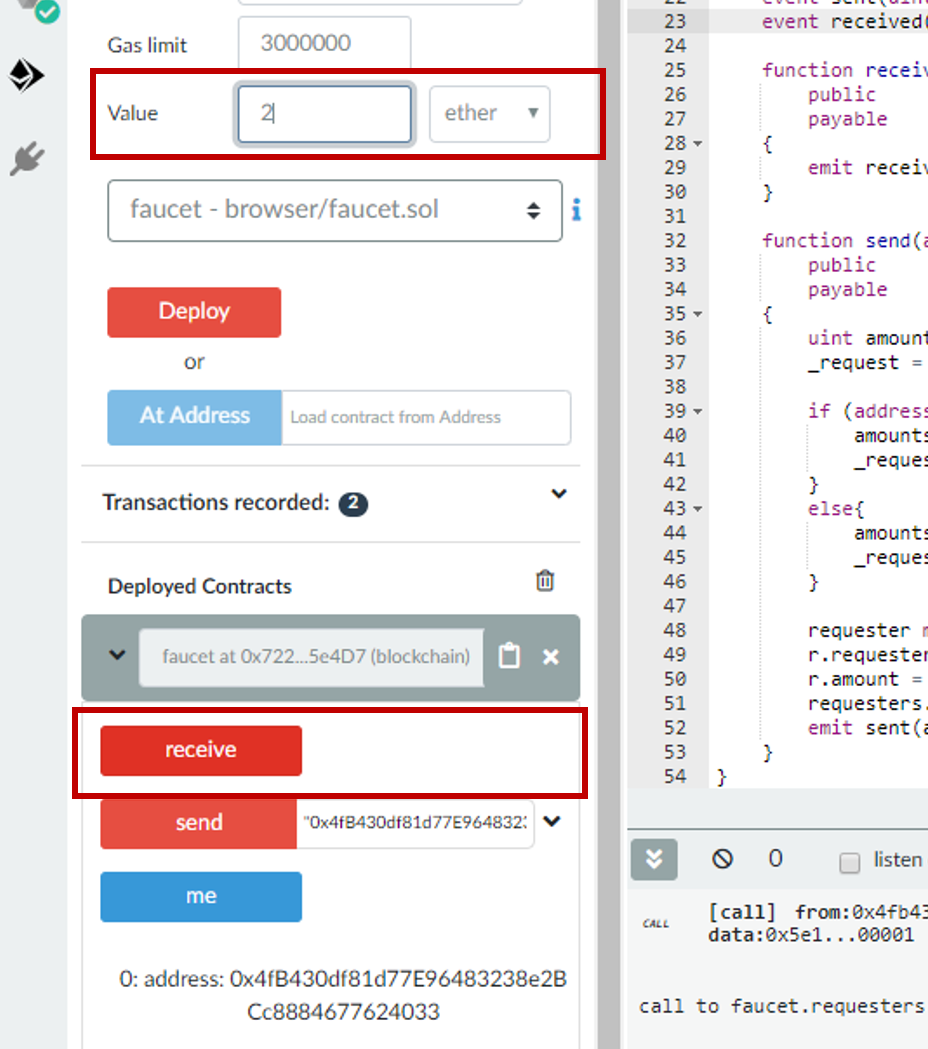The width and height of the screenshot is (928, 1049).
Task: Click inside the Value input field
Action: pos(323,113)
